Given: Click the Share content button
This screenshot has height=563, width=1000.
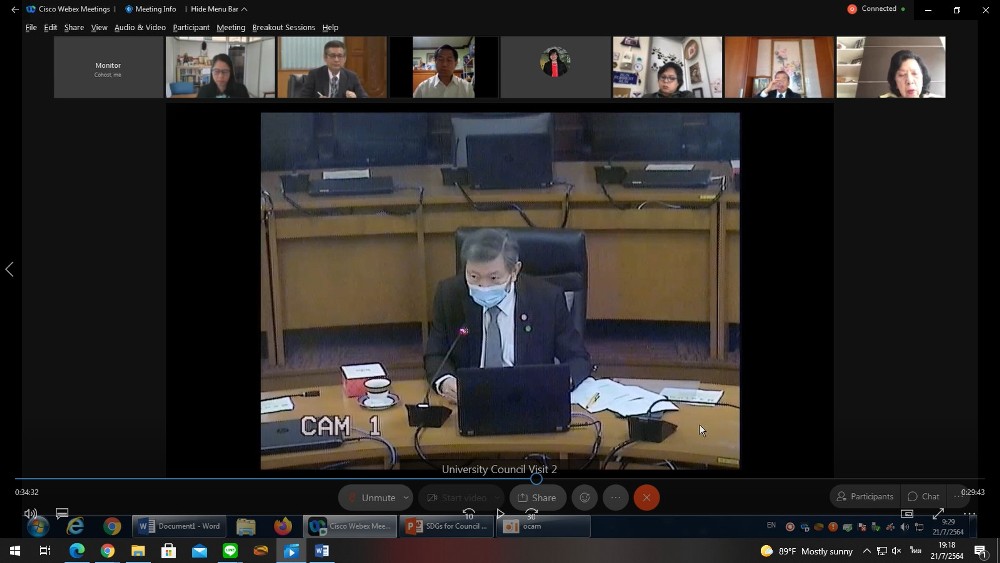Looking at the screenshot, I should (x=537, y=497).
